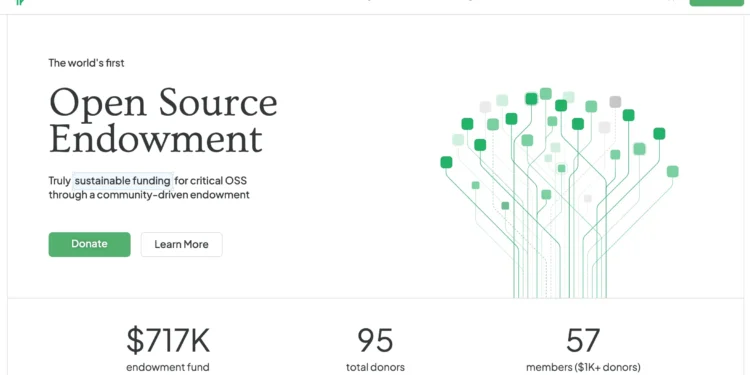Image resolution: width=750 pixels, height=375 pixels.
Task: Click the "members ($1K+ donors)" label
Action: coord(583,367)
